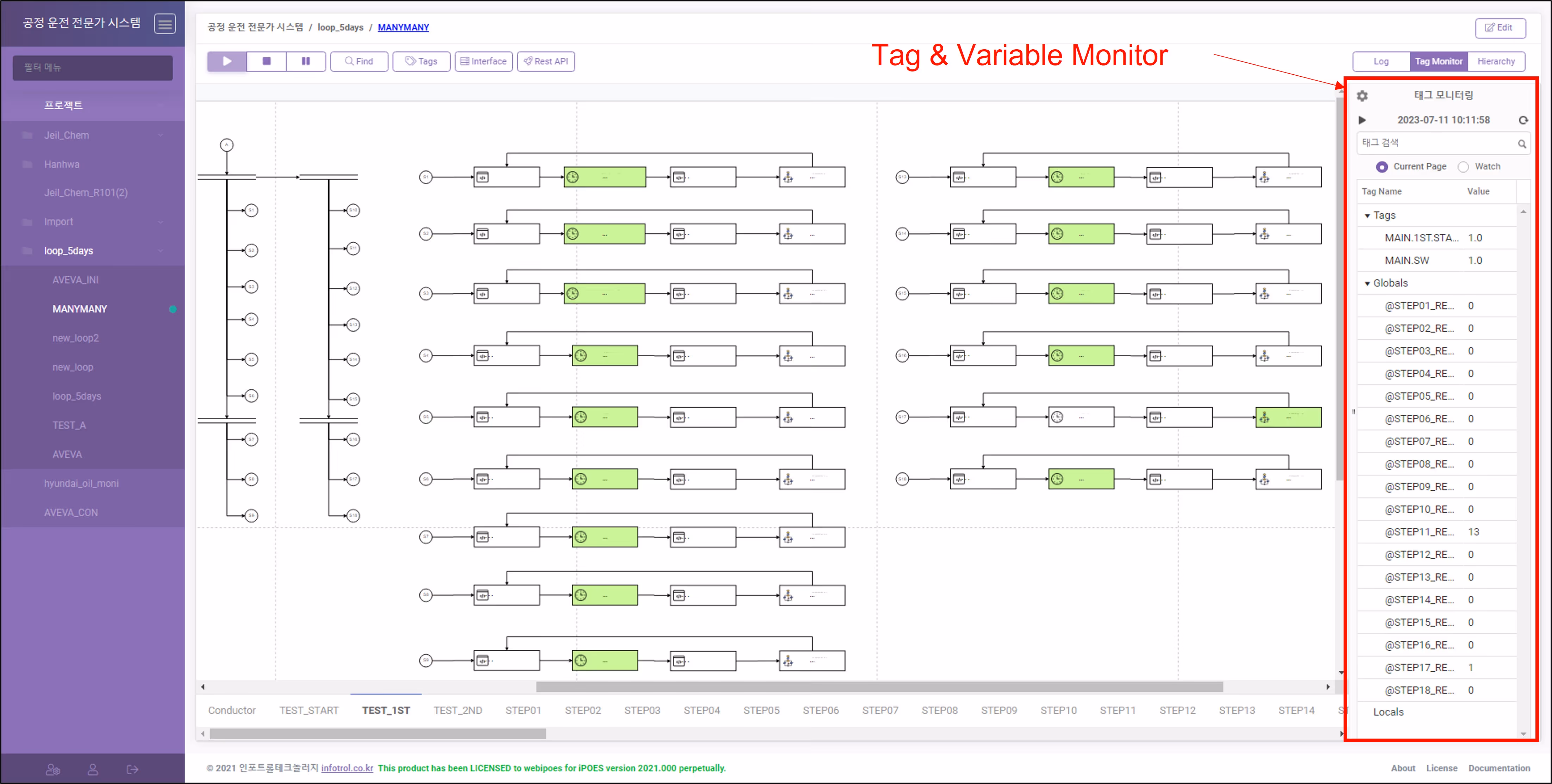Open the Interface toolbar button
This screenshot has height=784, width=1552.
[x=483, y=61]
